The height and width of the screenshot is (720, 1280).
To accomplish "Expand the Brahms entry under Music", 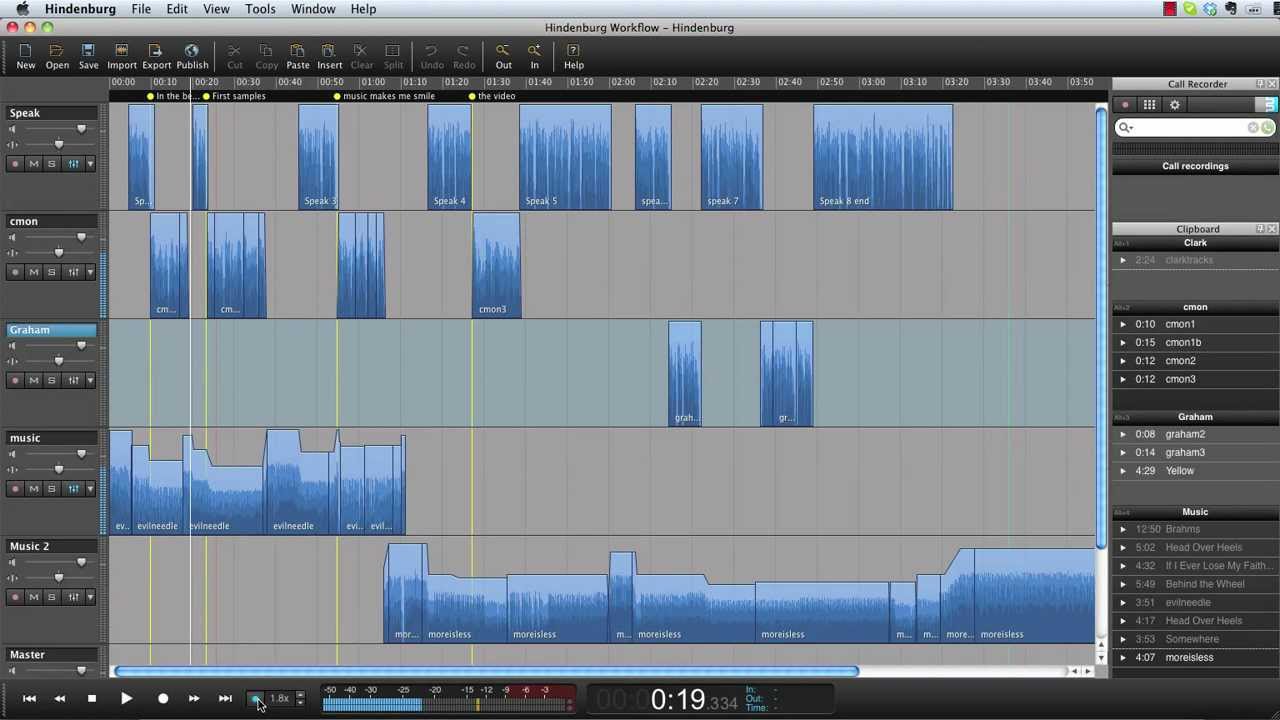I will click(1122, 529).
